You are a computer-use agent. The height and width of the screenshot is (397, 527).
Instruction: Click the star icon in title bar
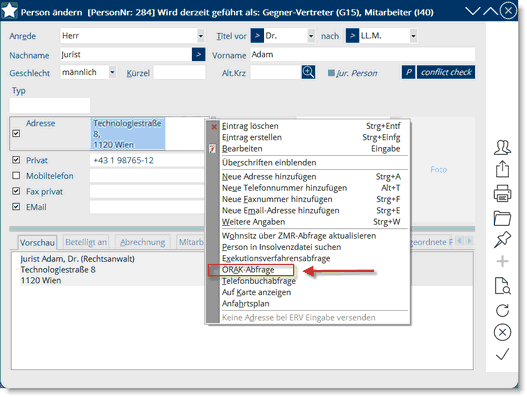point(9,10)
